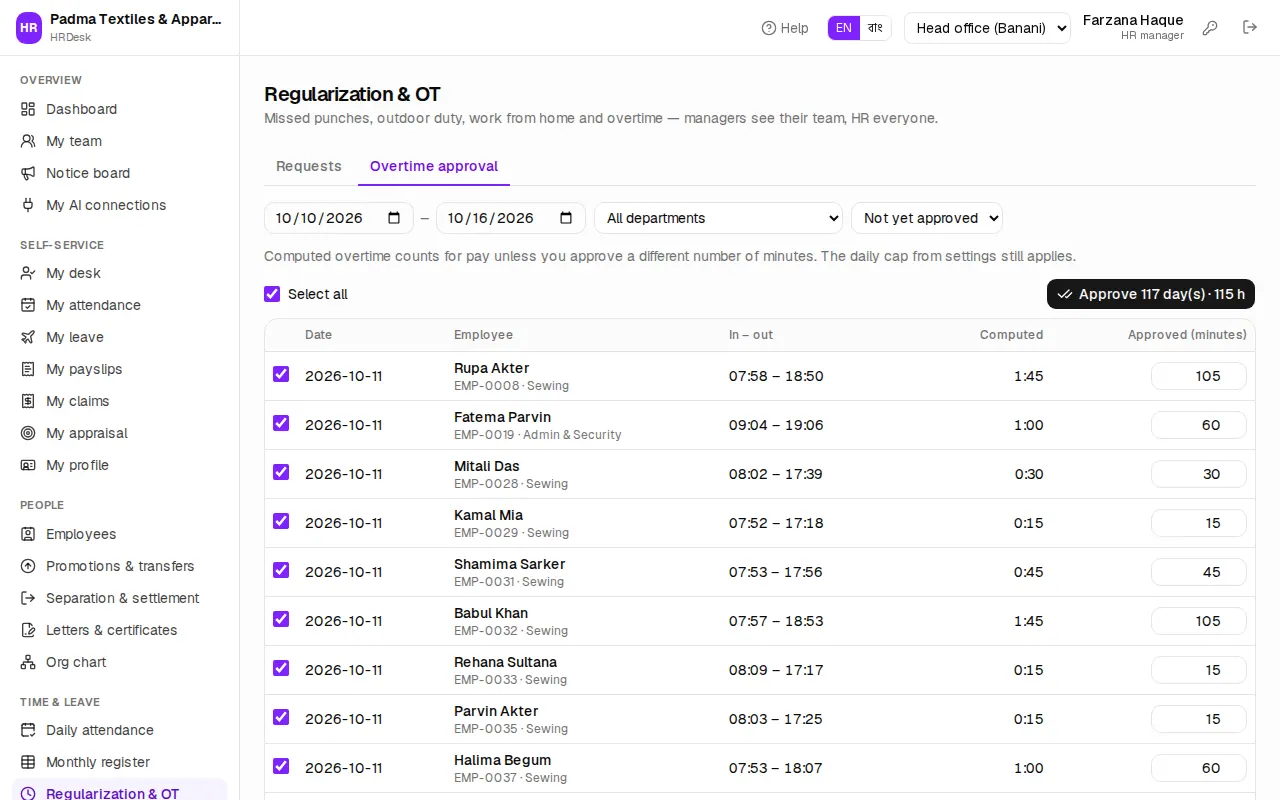Click the My payslips document icon
Screen dimensions: 1280x800
28,369
